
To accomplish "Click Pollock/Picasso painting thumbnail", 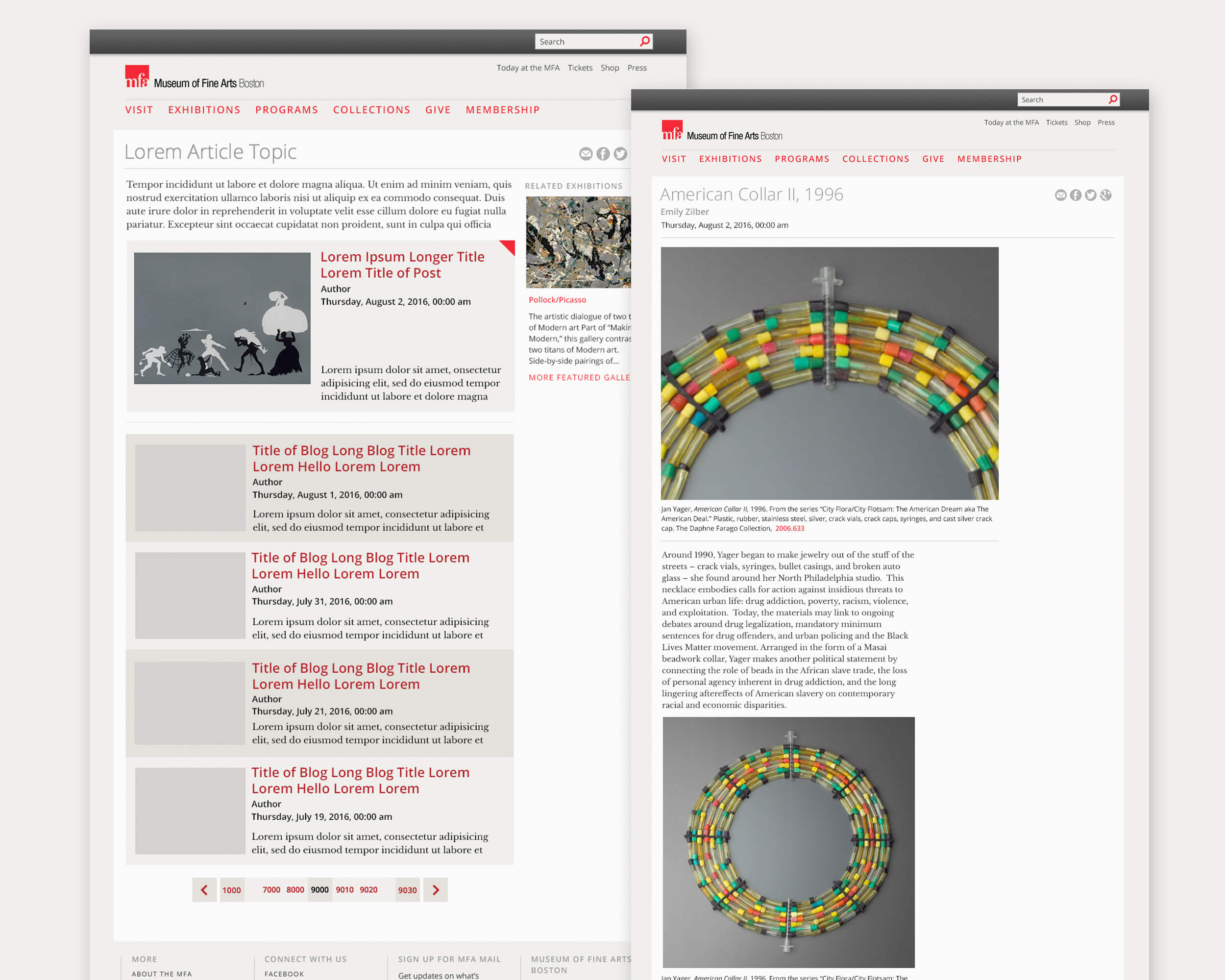I will [x=578, y=242].
